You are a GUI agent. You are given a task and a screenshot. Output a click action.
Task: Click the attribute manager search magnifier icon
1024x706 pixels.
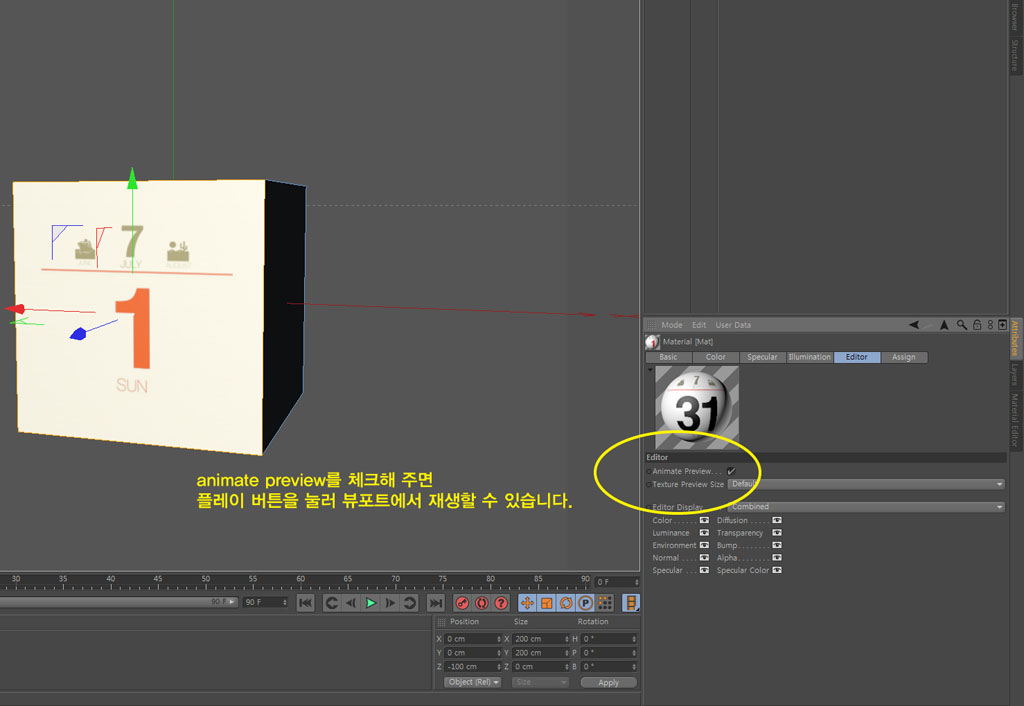961,325
